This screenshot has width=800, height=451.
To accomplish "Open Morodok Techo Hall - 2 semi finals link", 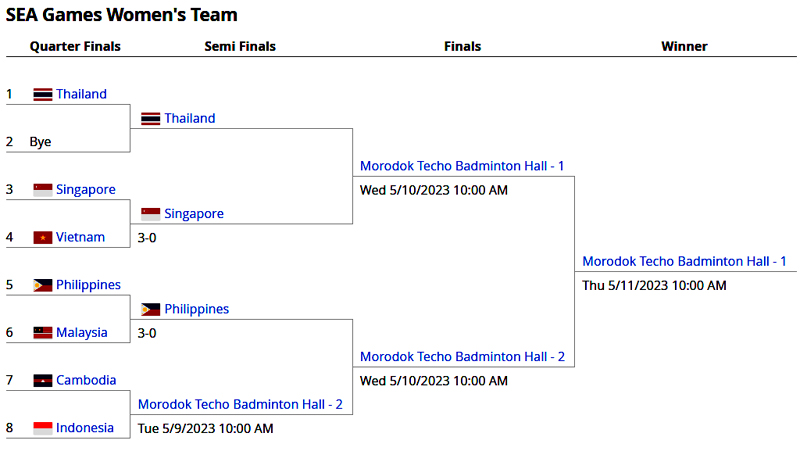I will [240, 405].
